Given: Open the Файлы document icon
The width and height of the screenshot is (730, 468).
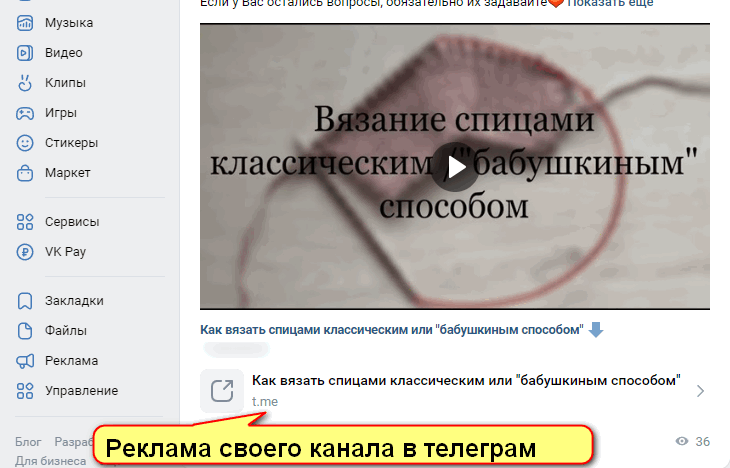Looking at the screenshot, I should coord(25,331).
